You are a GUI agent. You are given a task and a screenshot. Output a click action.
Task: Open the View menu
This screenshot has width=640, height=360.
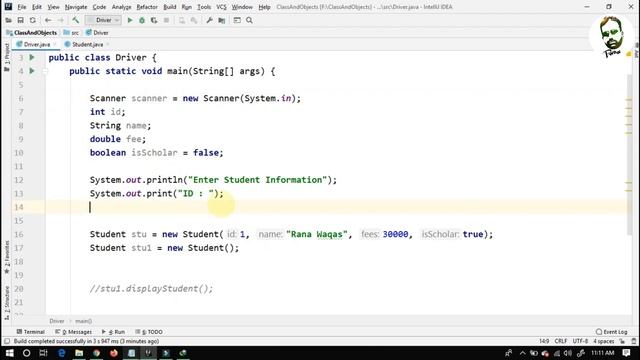[x=53, y=7]
